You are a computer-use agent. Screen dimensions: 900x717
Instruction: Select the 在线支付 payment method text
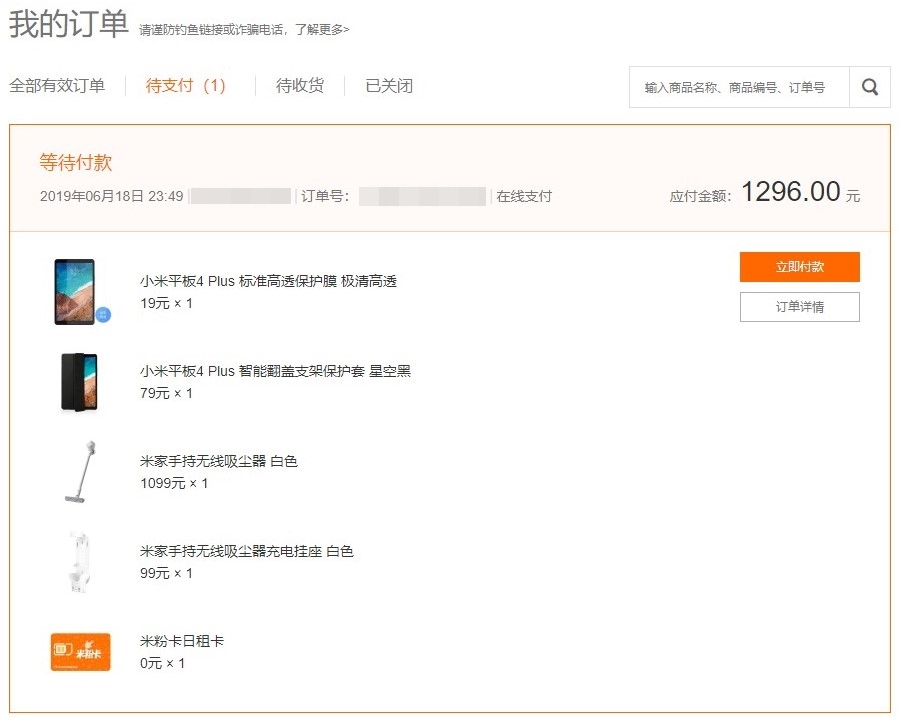click(x=524, y=196)
